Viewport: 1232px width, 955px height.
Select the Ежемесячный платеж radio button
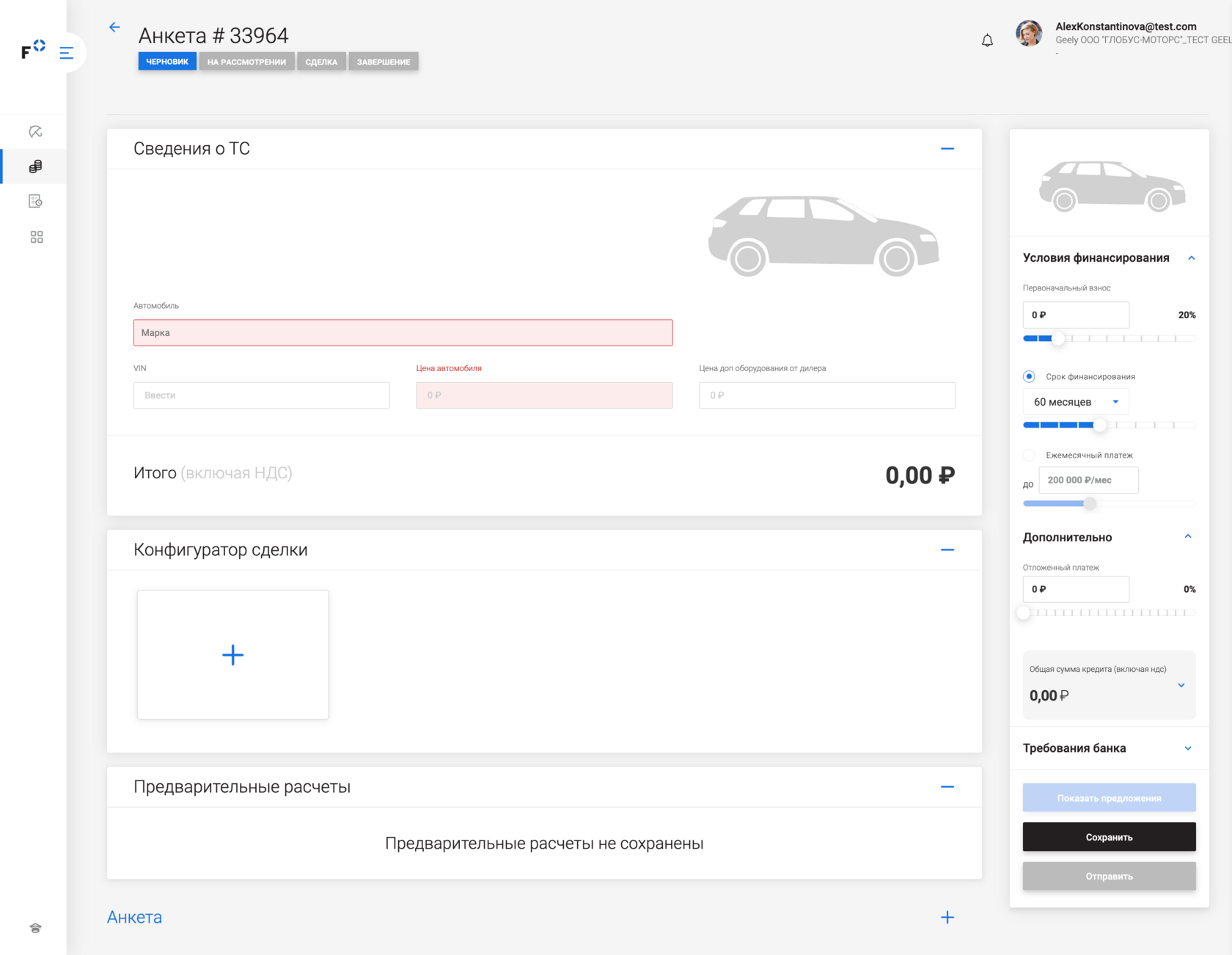[1029, 455]
